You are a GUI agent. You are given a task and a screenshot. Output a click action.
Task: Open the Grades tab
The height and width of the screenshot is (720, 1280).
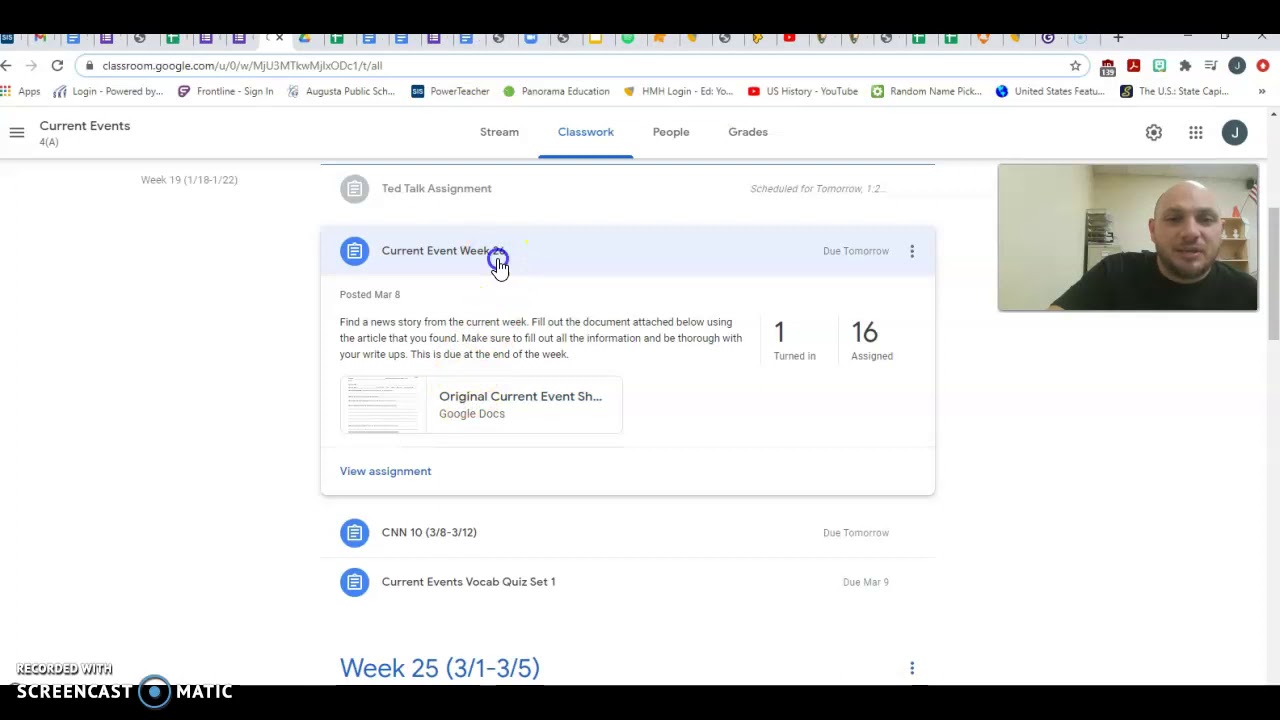(x=748, y=132)
